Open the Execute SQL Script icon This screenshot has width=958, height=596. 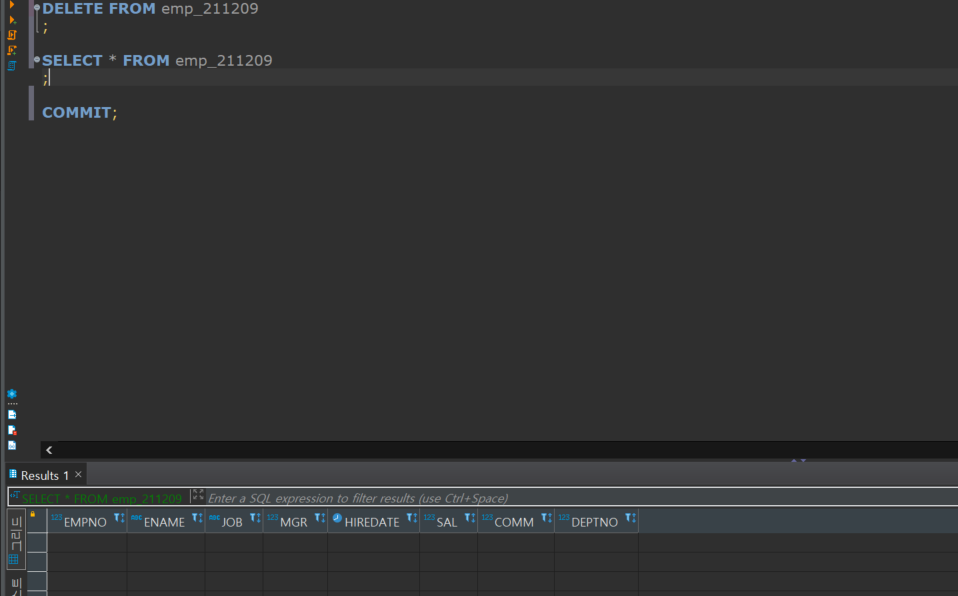click(11, 32)
